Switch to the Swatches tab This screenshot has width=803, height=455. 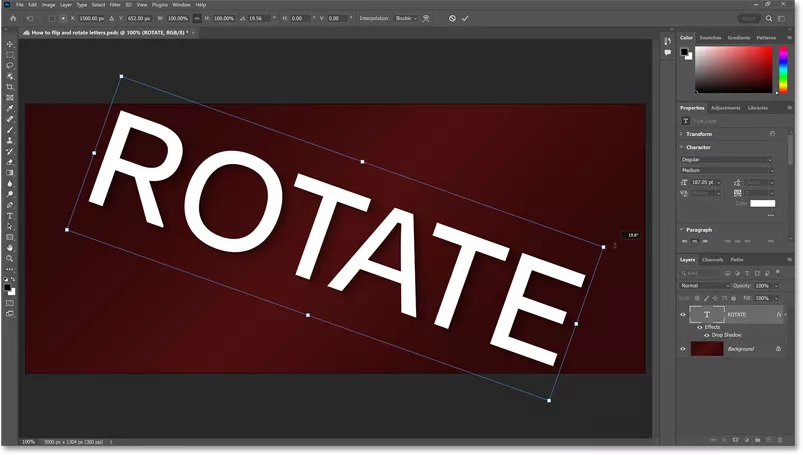[710, 37]
